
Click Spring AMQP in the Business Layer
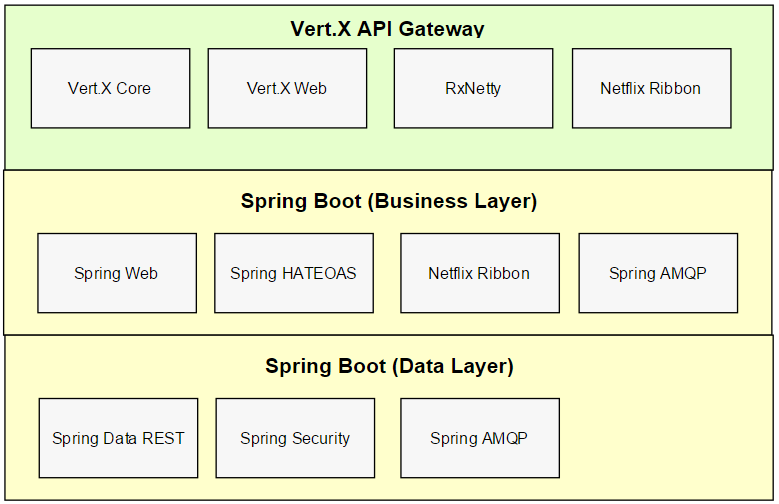point(658,273)
